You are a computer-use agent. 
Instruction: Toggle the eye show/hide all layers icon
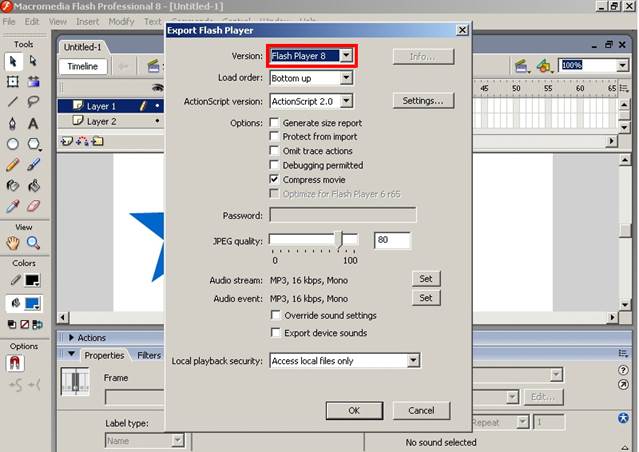click(158, 88)
